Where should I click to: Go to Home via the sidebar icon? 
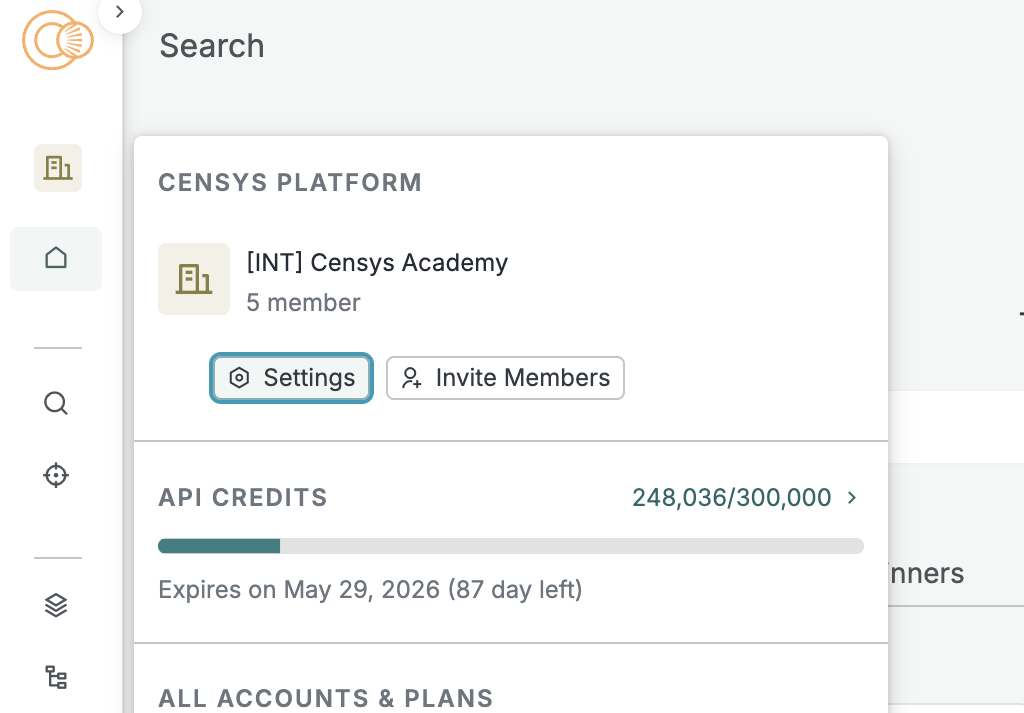56,259
